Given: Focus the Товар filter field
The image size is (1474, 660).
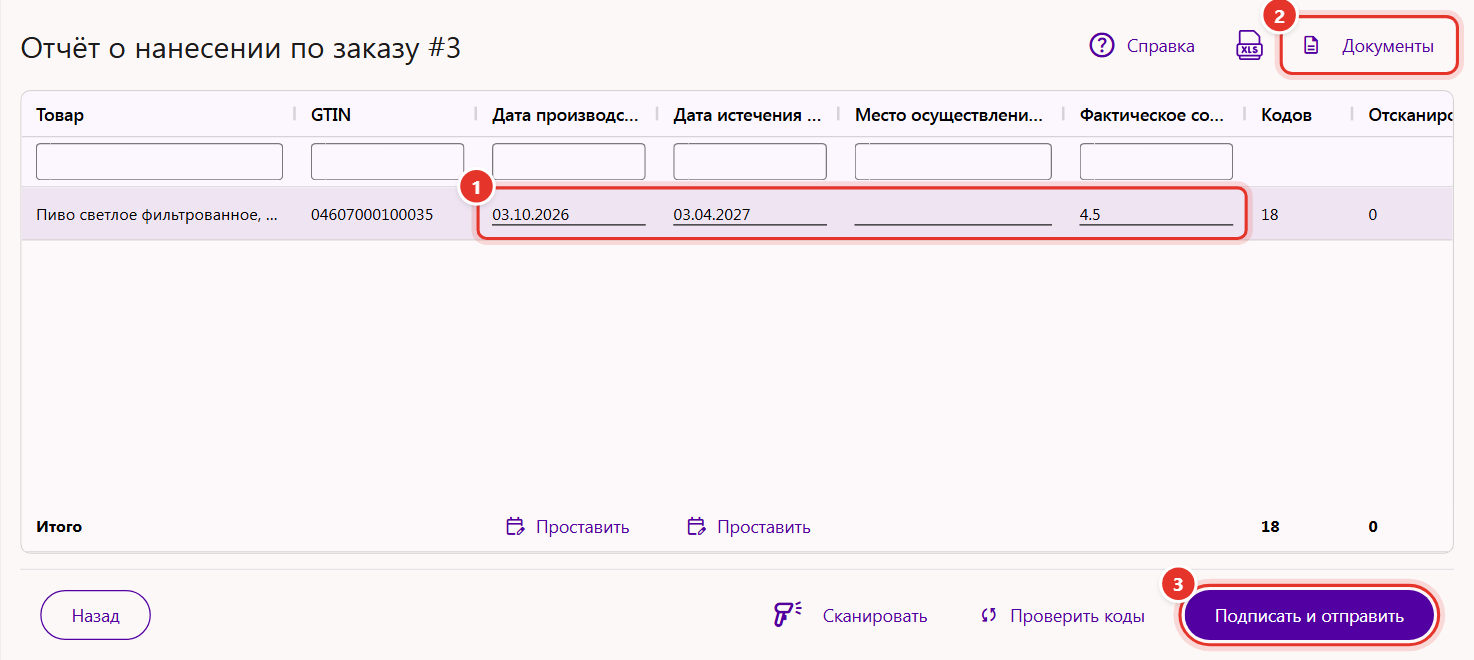Looking at the screenshot, I should point(159,162).
